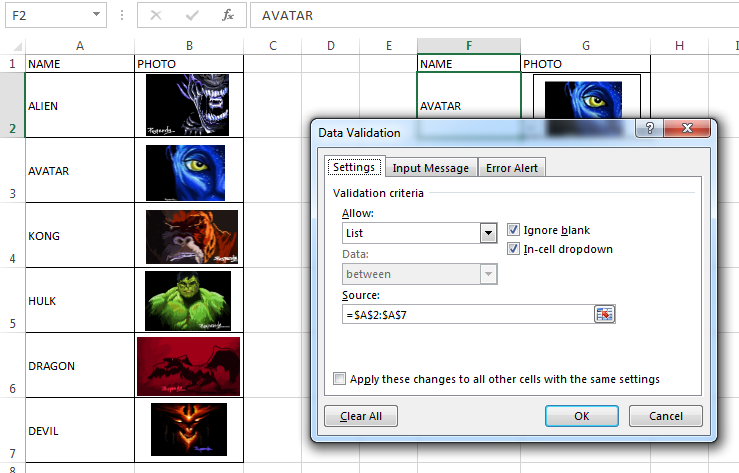Select row 3 header
The image size is (739, 473).
coord(12,170)
